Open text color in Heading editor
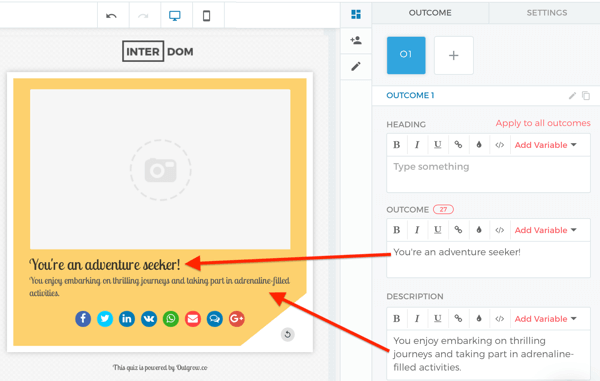This screenshot has height=381, width=600. (479, 145)
